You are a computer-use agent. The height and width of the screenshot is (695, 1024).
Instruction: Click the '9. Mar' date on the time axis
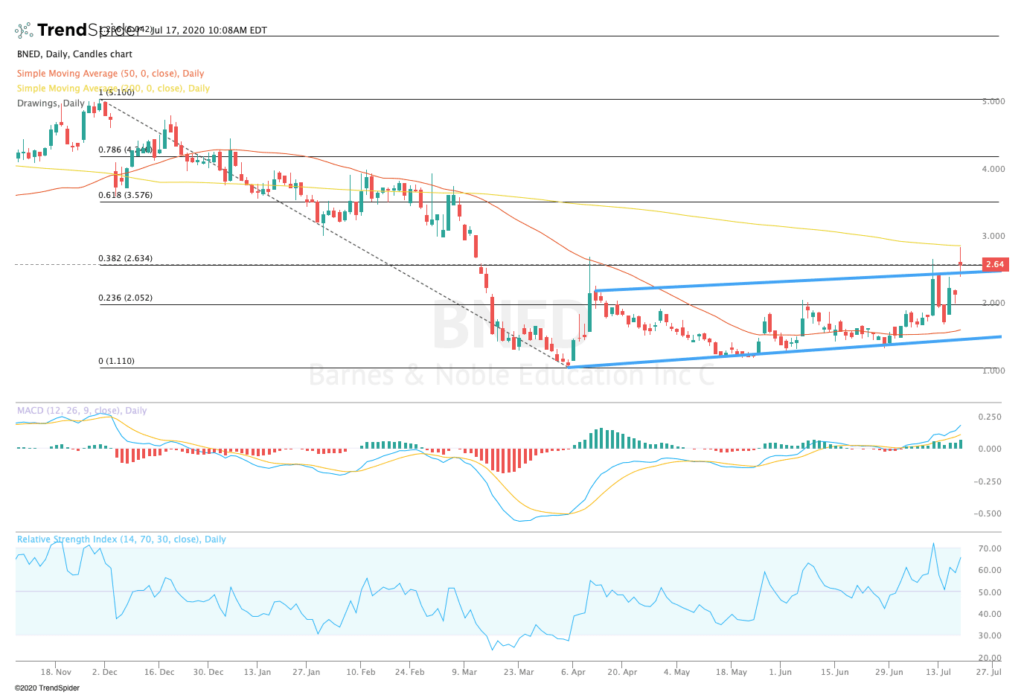464,671
